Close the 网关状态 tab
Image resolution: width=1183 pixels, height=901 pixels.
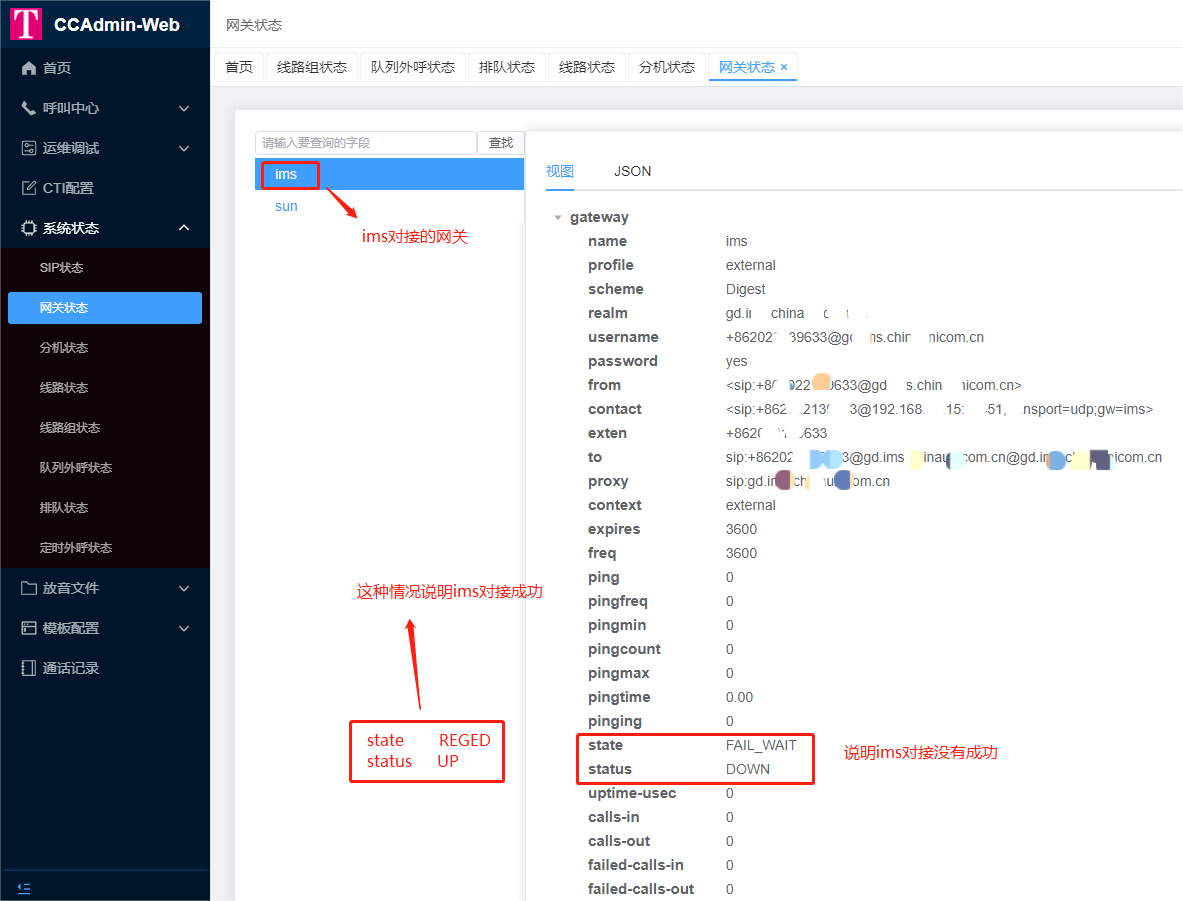click(x=784, y=67)
